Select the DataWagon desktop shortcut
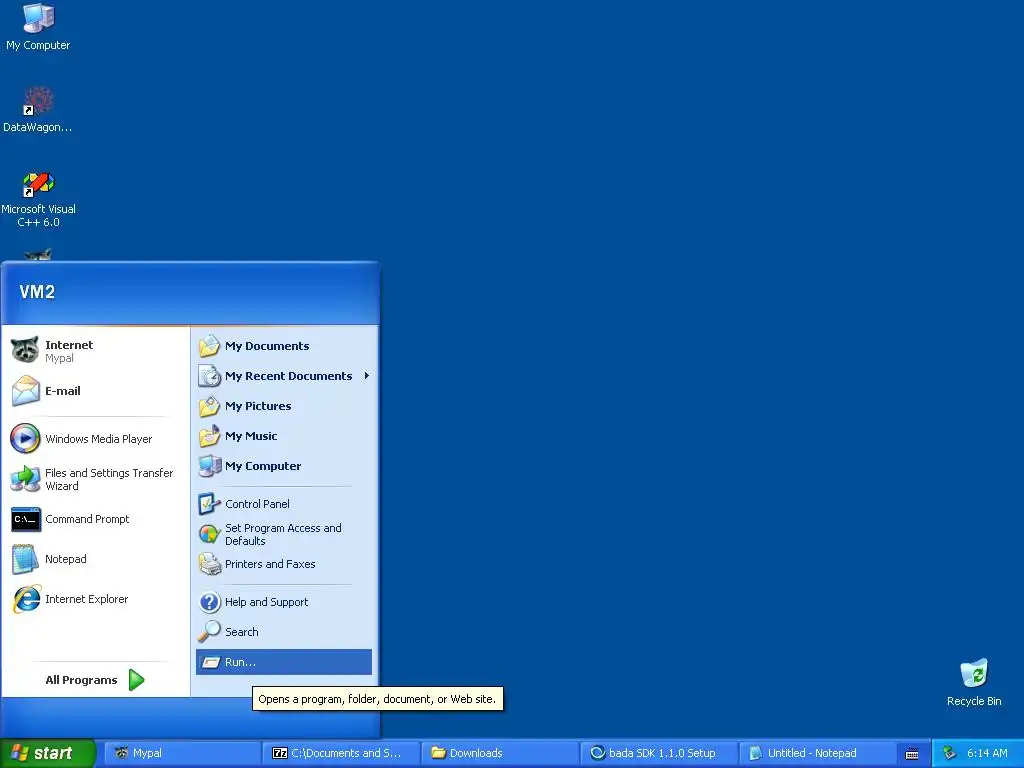 tap(38, 109)
